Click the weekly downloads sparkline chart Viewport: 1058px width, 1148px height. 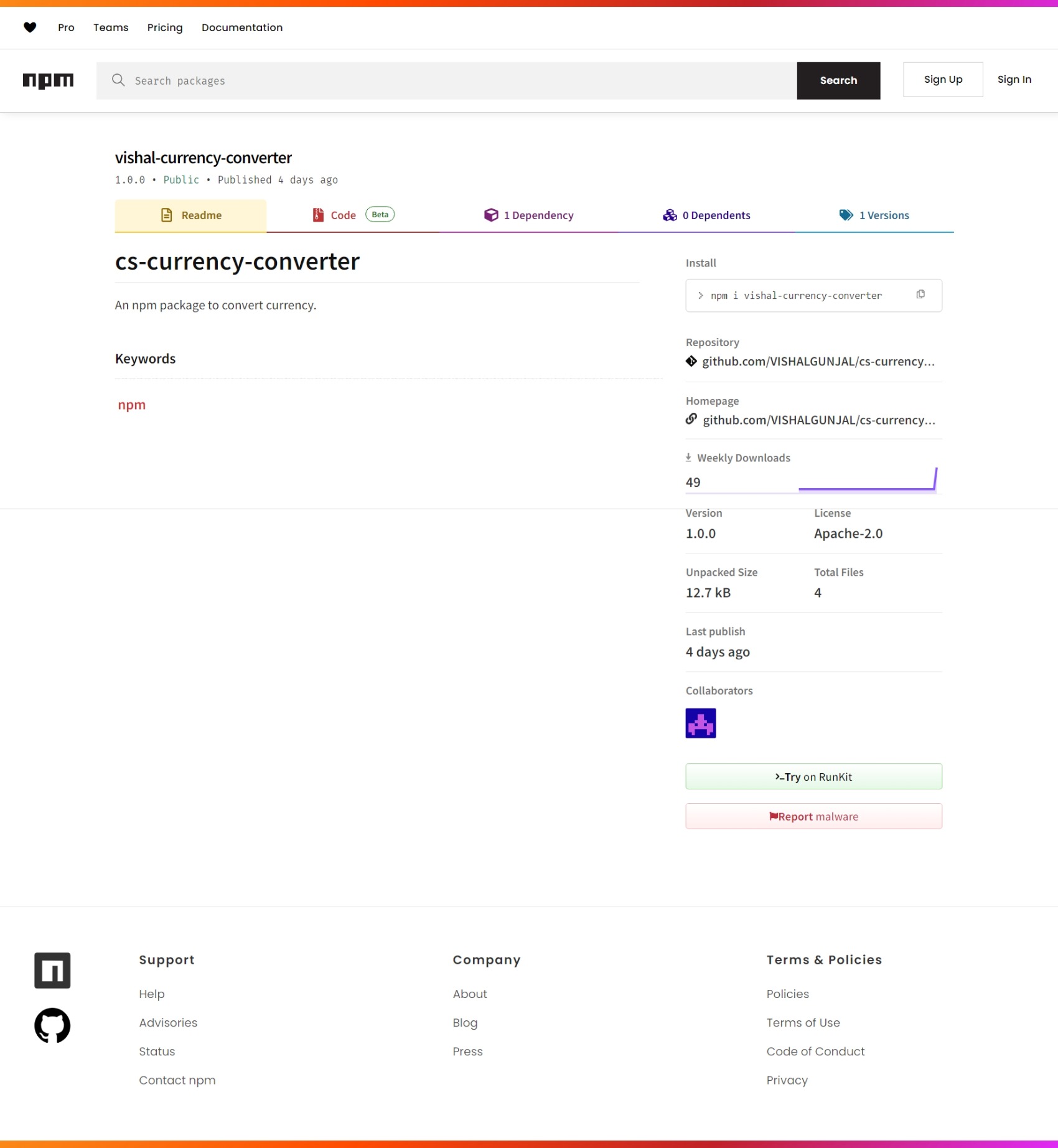pos(868,479)
